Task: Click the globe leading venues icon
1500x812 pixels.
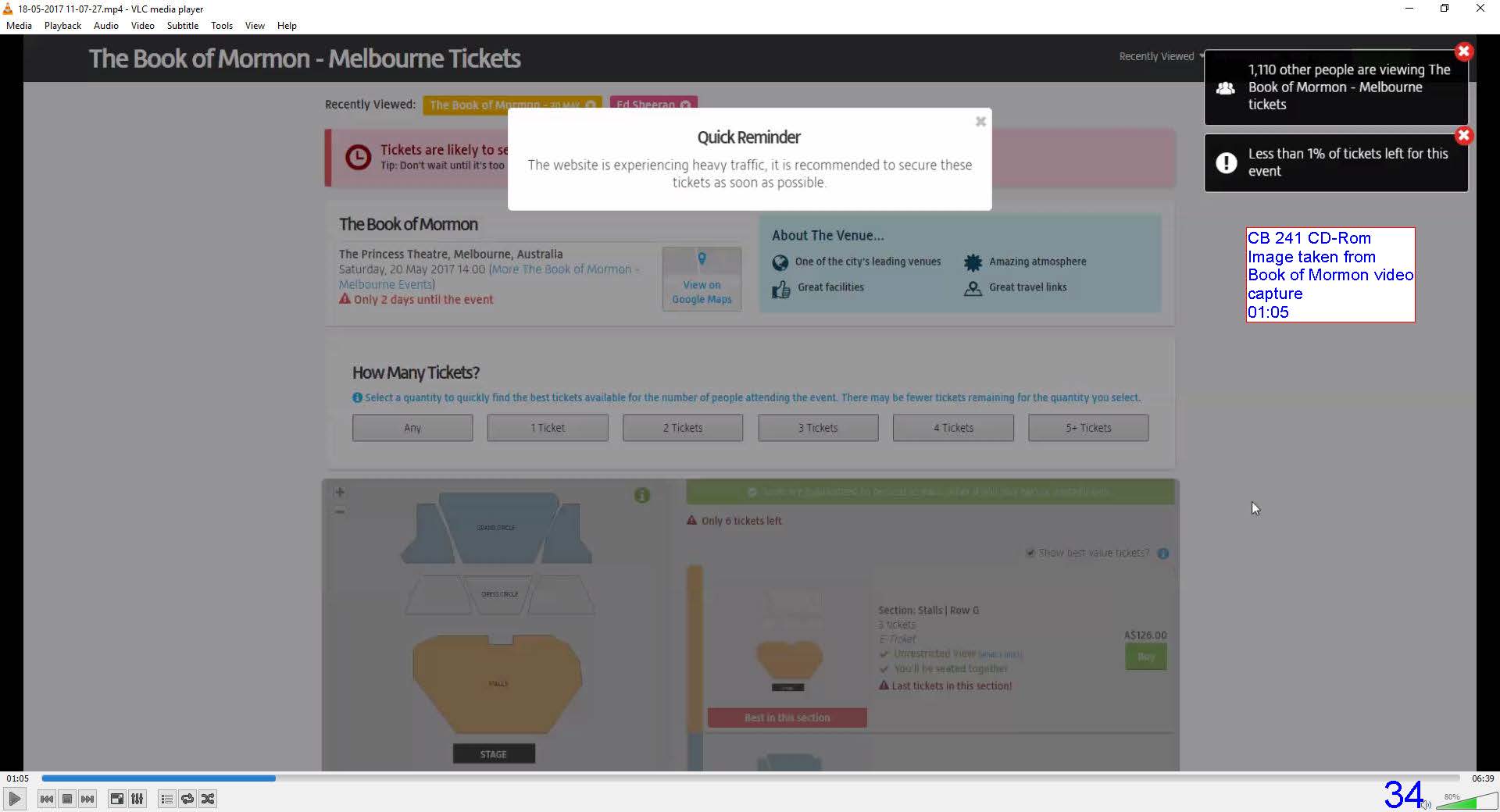Action: pos(780,262)
